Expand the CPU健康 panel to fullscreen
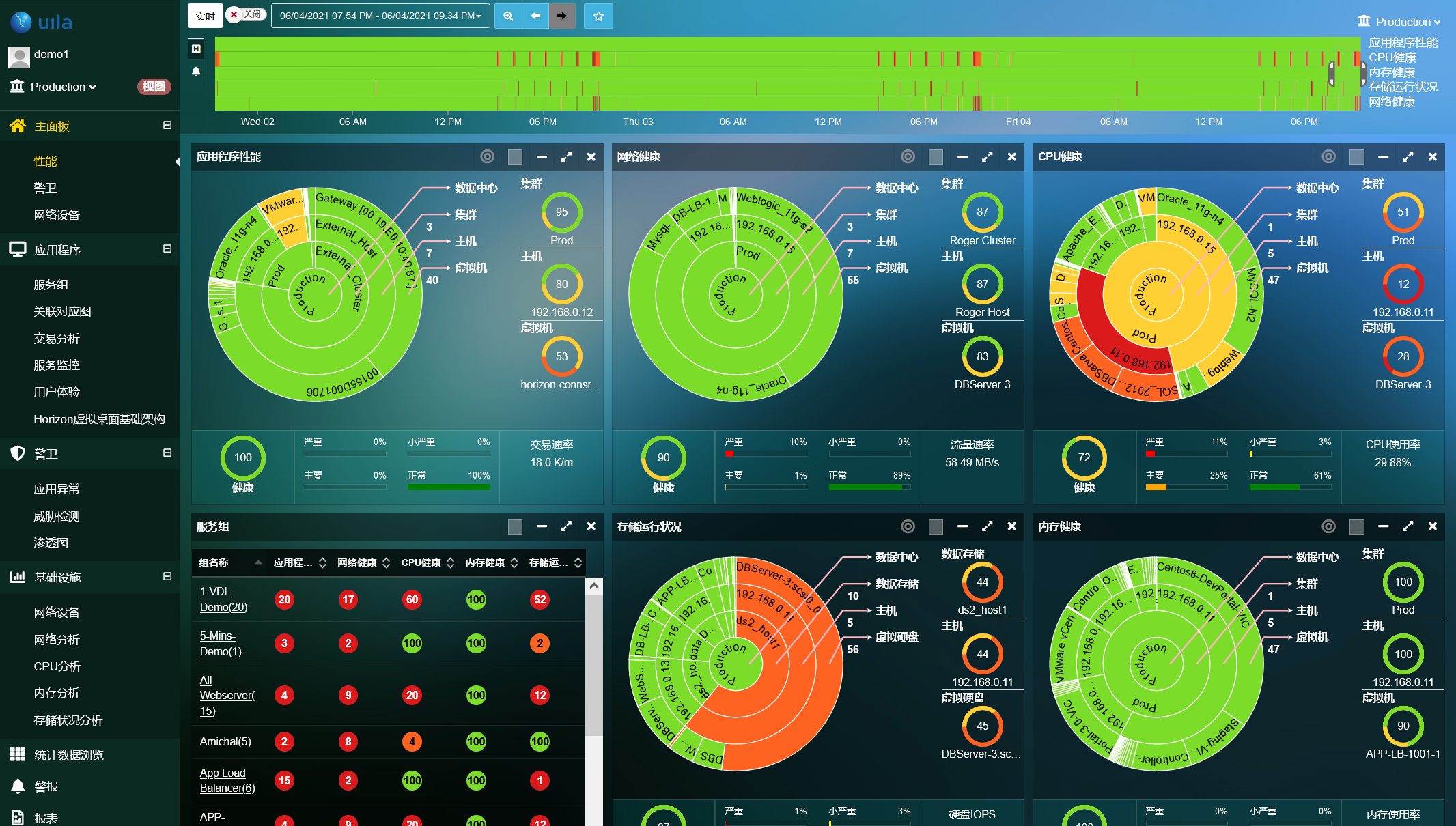Screen dimensions: 1456x826 click(x=1408, y=156)
